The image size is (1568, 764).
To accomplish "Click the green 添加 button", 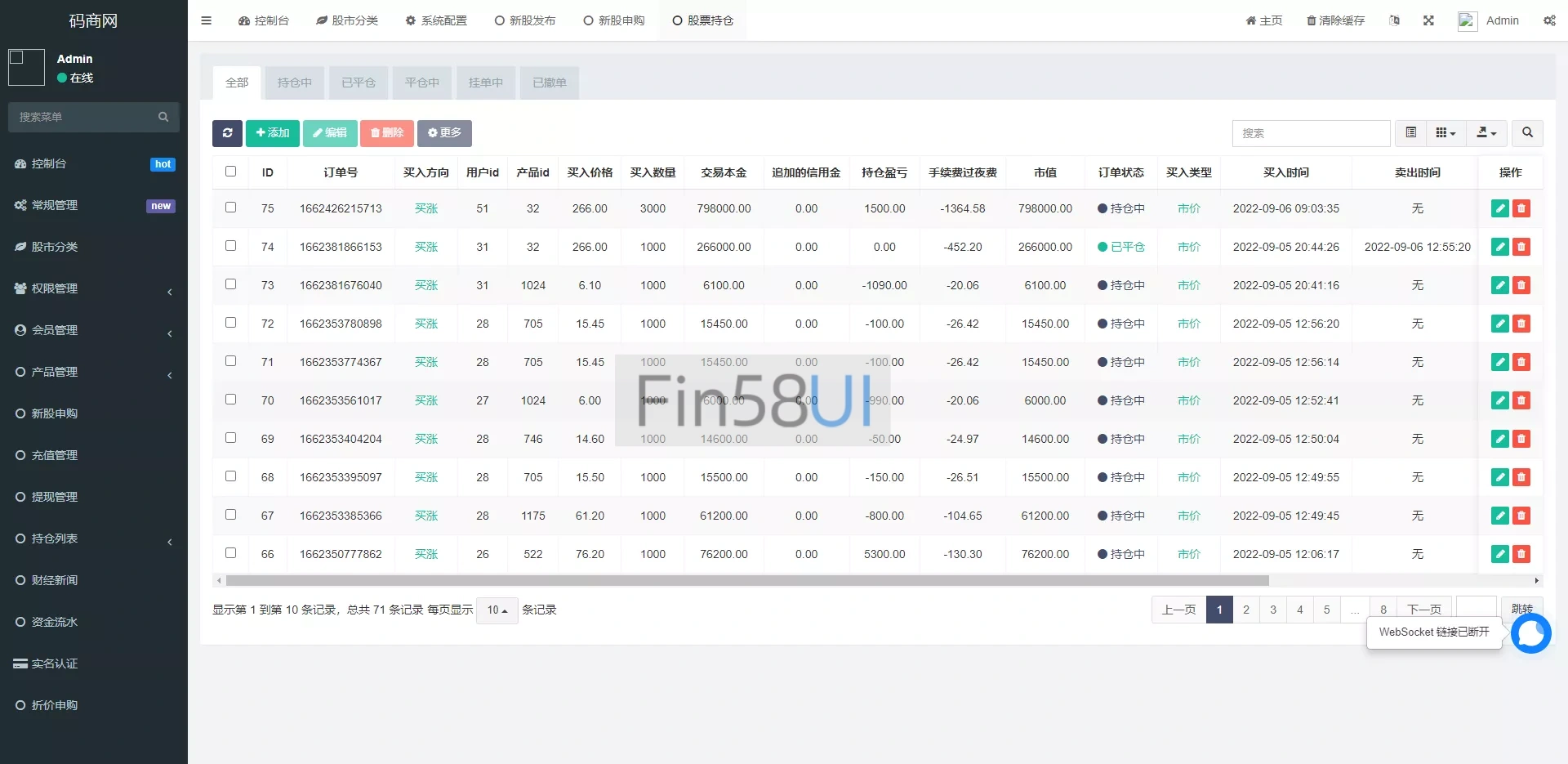I will click(x=272, y=133).
